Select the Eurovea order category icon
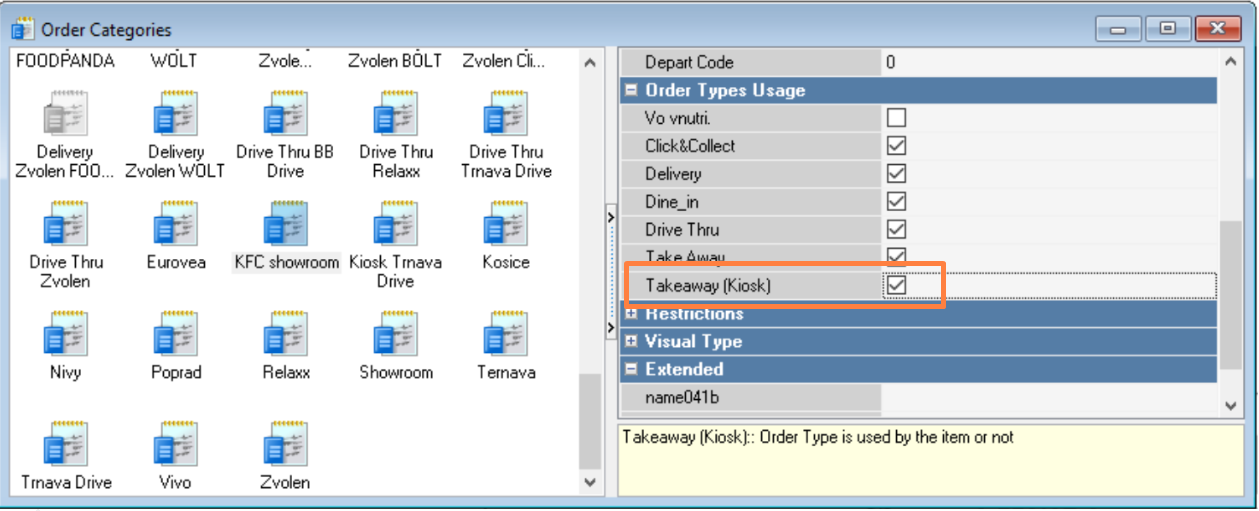Screen dimensions: 1259x511 pos(176,226)
